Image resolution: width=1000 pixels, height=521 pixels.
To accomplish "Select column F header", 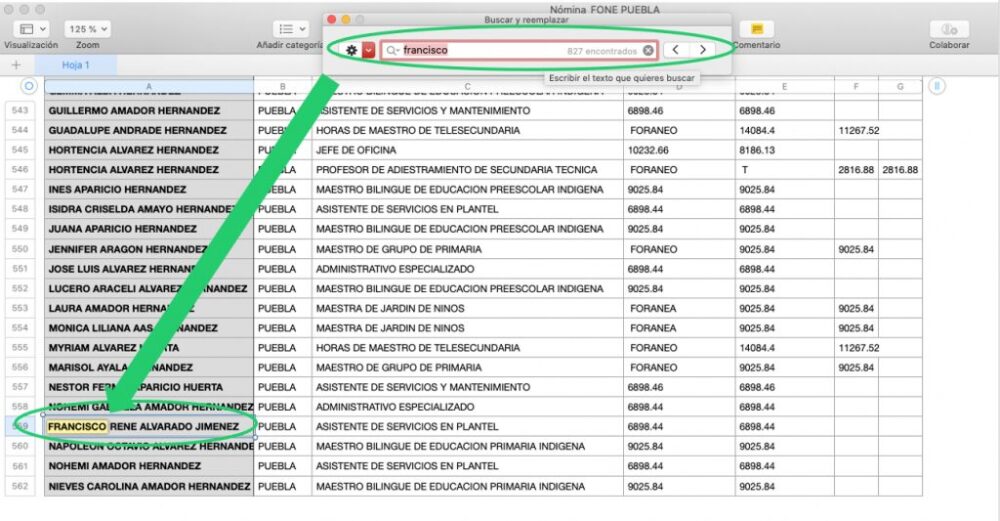I will [856, 86].
